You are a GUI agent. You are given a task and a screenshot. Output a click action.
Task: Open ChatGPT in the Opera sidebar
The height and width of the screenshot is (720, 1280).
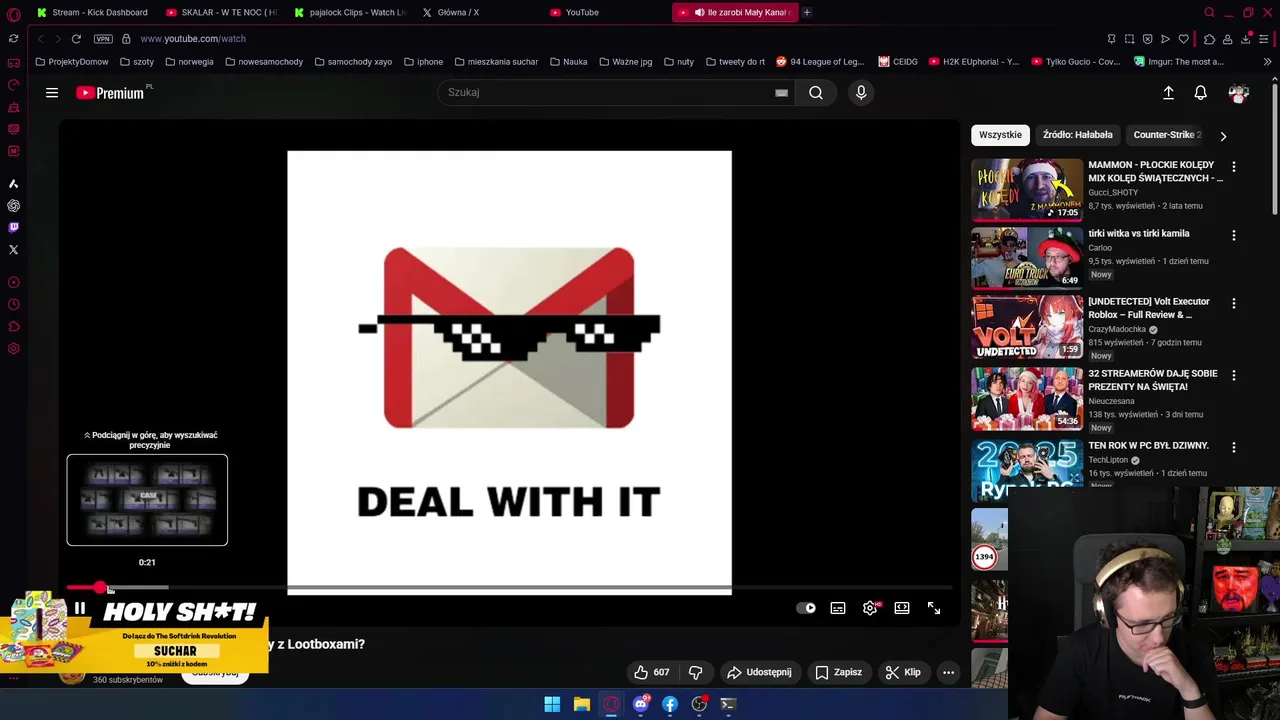[13, 206]
